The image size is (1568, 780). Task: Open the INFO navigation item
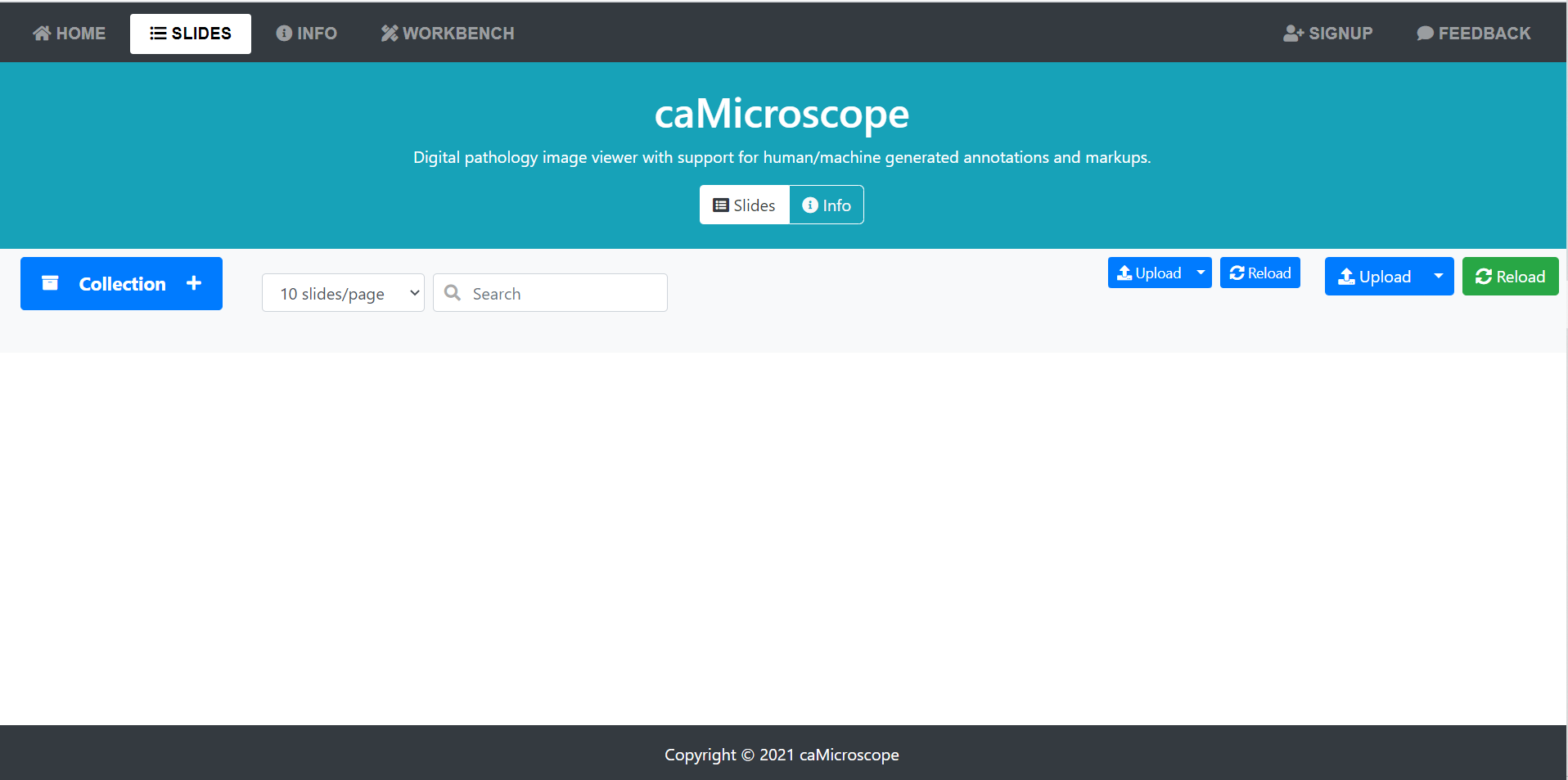pos(307,34)
